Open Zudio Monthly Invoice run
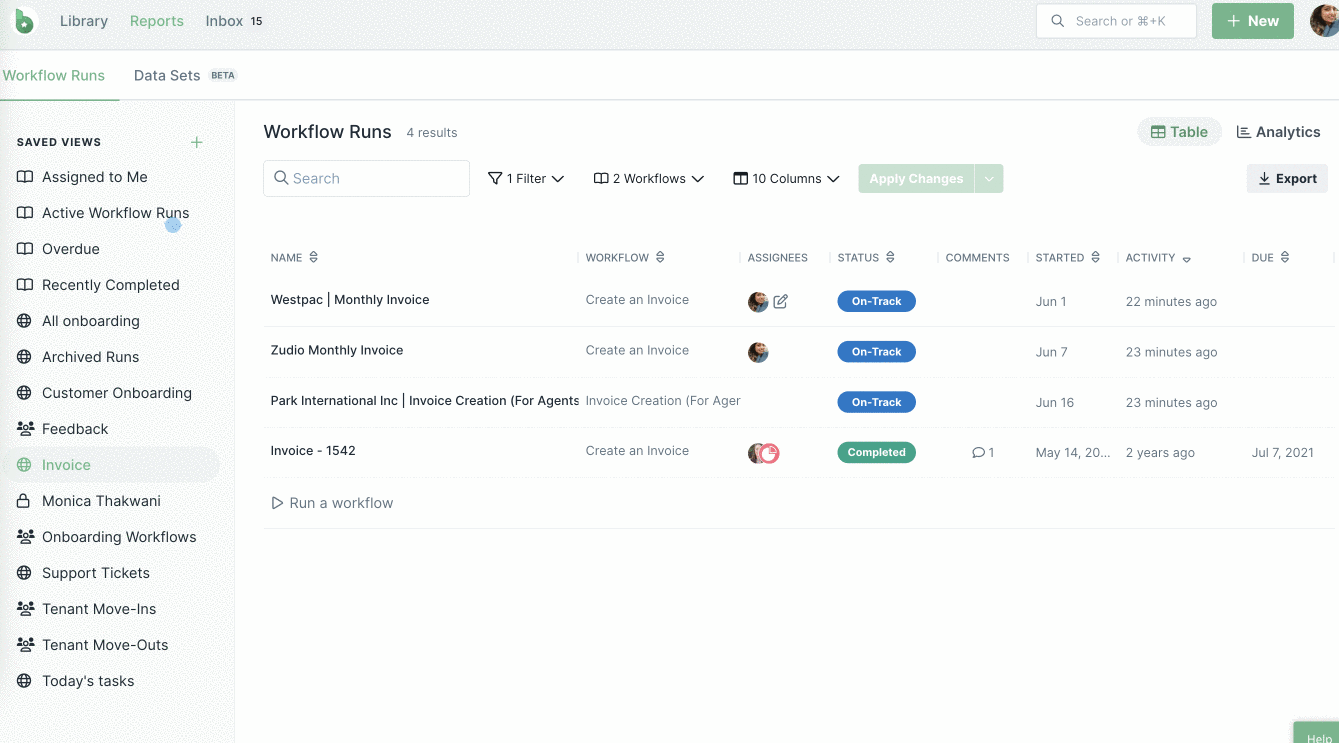Viewport: 1339px width, 743px height. pos(337,351)
